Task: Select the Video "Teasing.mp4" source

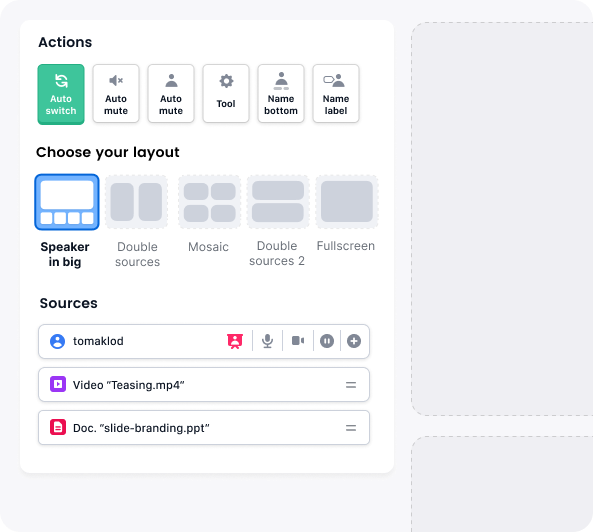Action: [x=204, y=385]
